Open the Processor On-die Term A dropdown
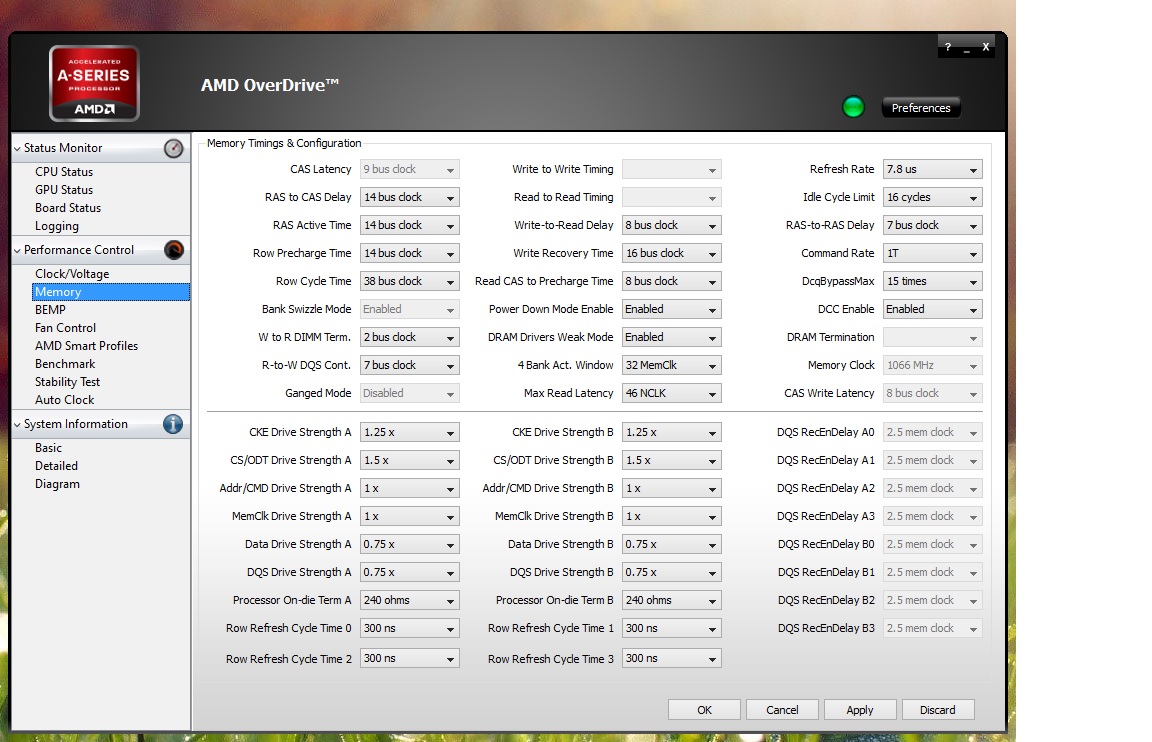Image resolution: width=1152 pixels, height=742 pixels. coord(409,600)
